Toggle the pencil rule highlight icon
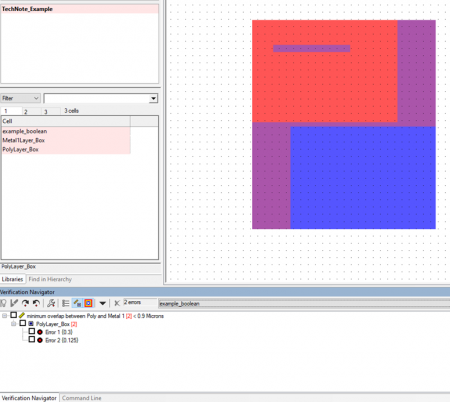 tap(77, 303)
